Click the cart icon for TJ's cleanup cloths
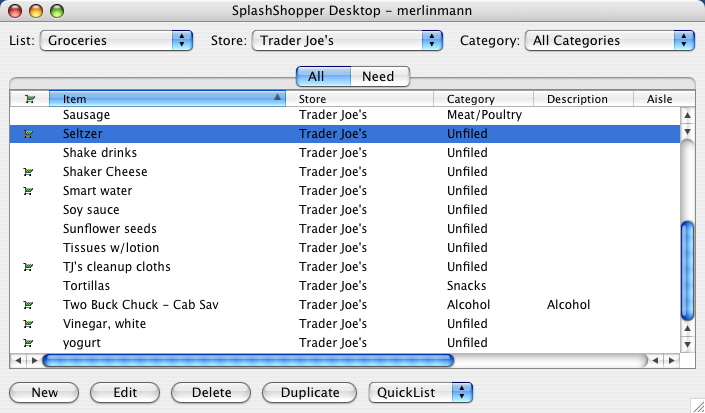The height and width of the screenshot is (413, 705). (x=28, y=267)
